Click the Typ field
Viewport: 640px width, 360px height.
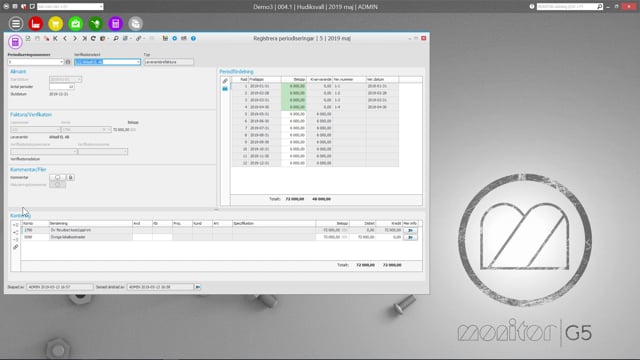click(x=169, y=62)
